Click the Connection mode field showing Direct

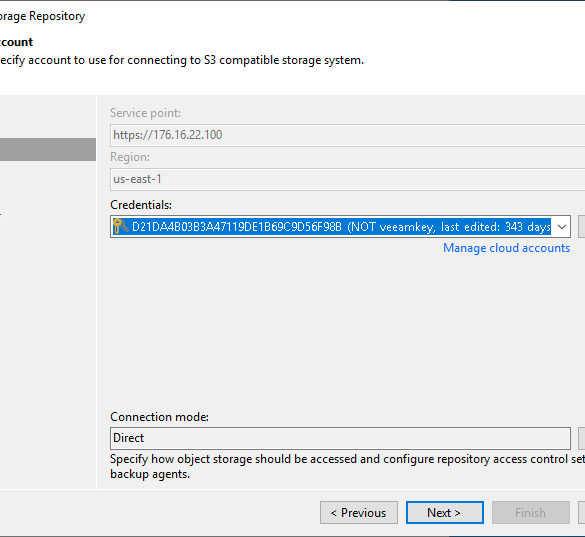(340, 438)
